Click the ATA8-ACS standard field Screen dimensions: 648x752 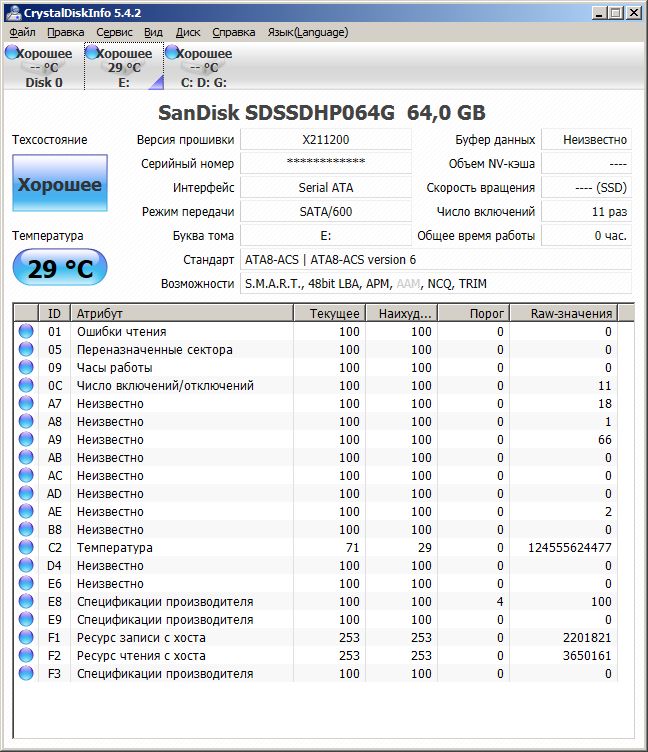436,259
